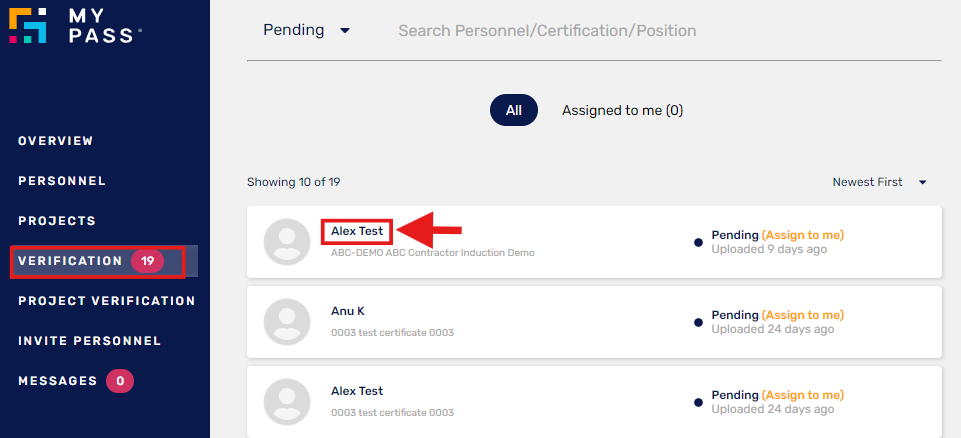Image resolution: width=961 pixels, height=438 pixels.
Task: Open the Pending status filter dropdown
Action: pos(306,30)
